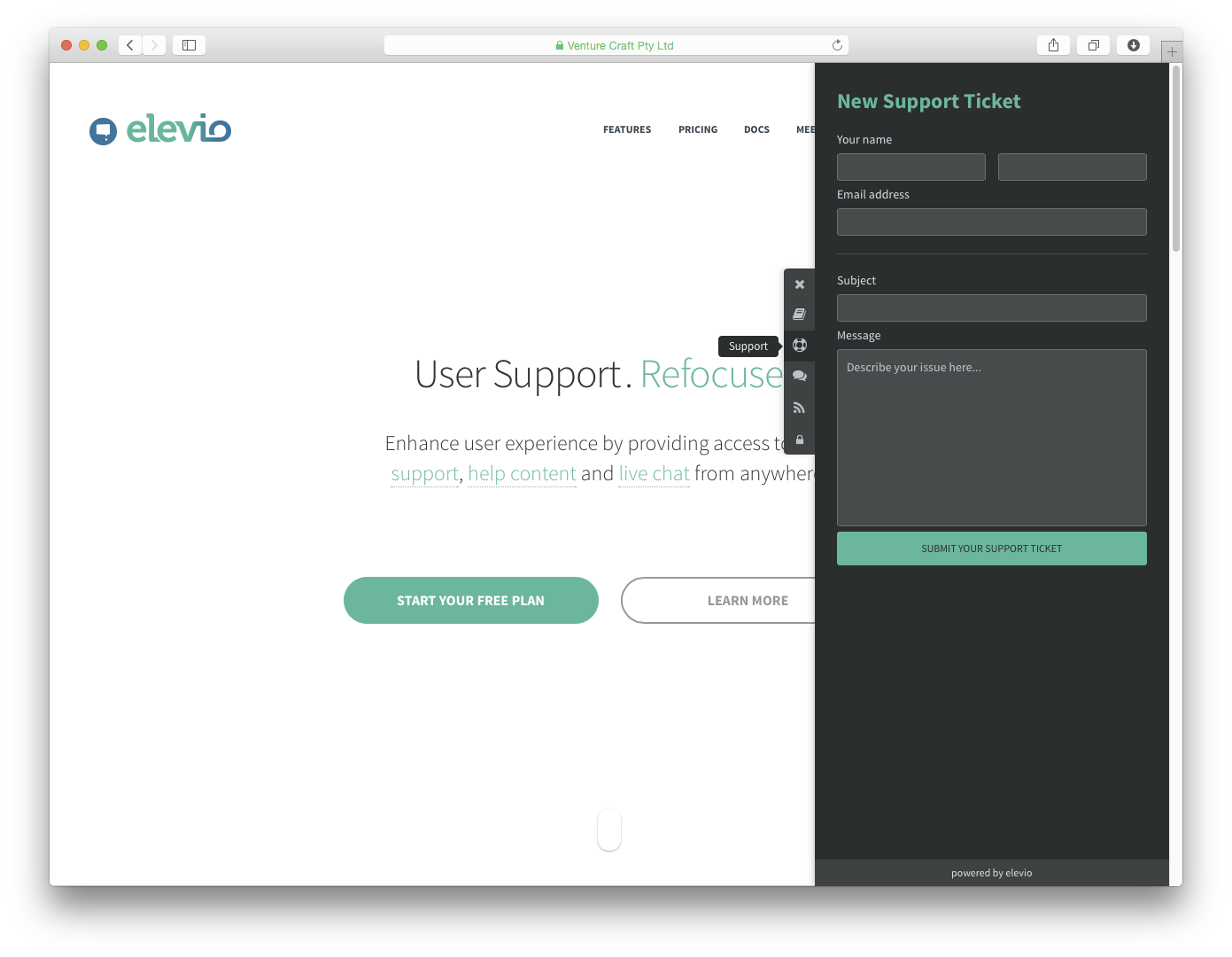Click the elevio logo

point(160,129)
